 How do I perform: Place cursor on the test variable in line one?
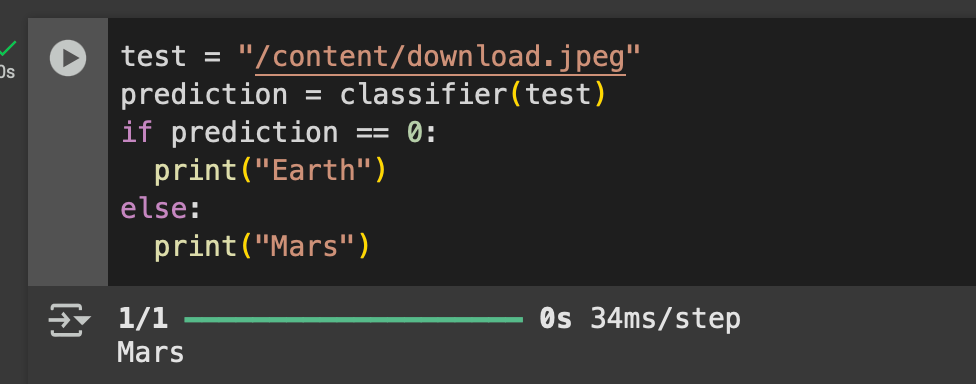[x=154, y=57]
